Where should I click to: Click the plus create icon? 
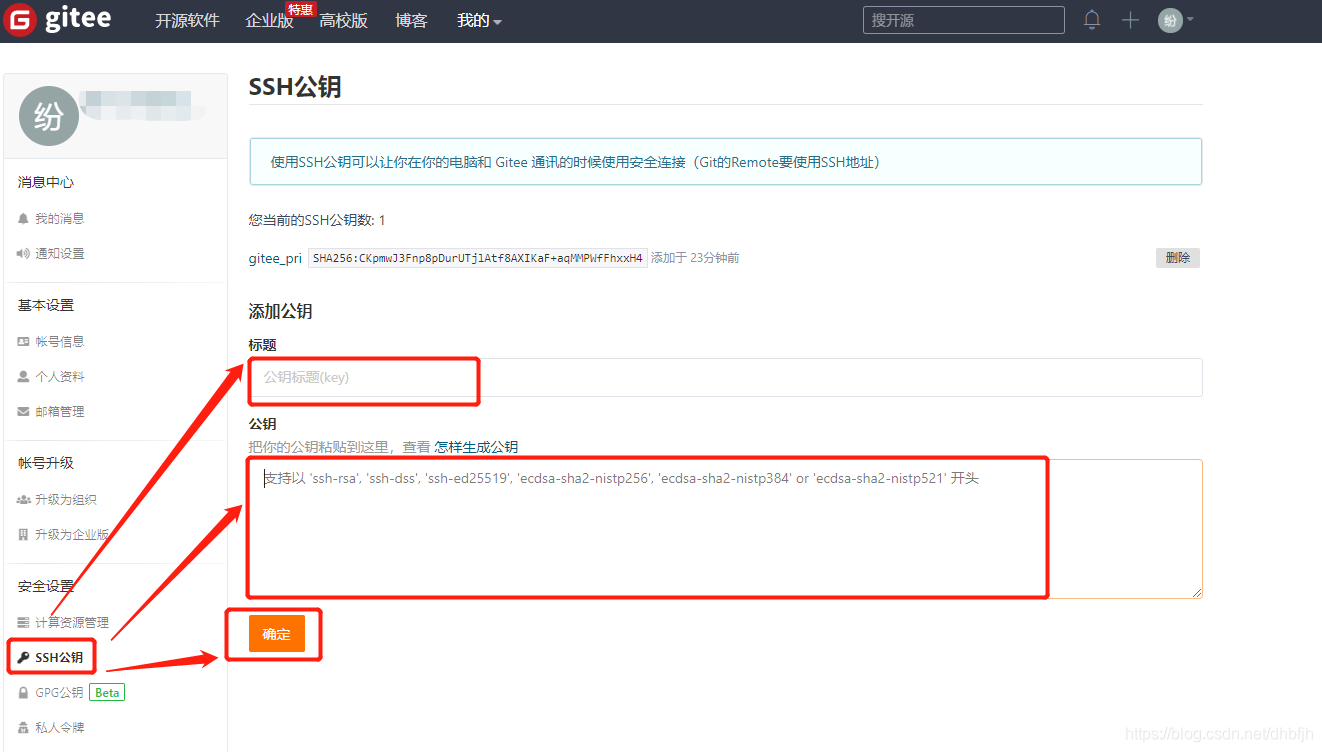(x=1130, y=20)
